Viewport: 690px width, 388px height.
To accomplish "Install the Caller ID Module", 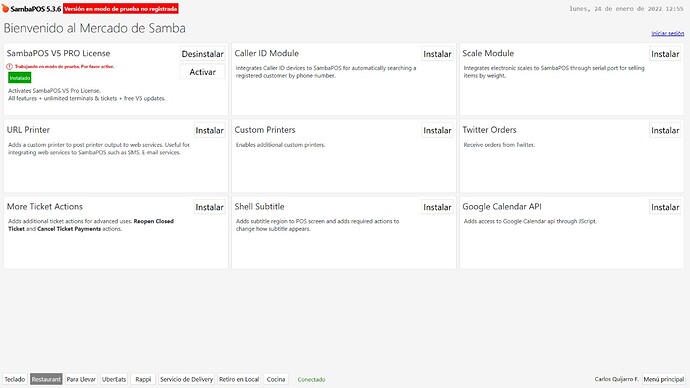I will pos(437,54).
